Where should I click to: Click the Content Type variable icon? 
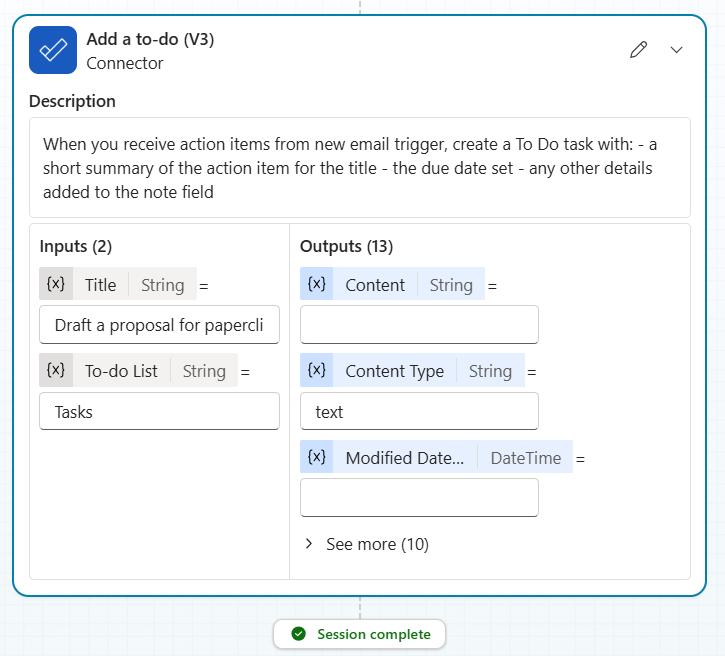[x=317, y=370]
